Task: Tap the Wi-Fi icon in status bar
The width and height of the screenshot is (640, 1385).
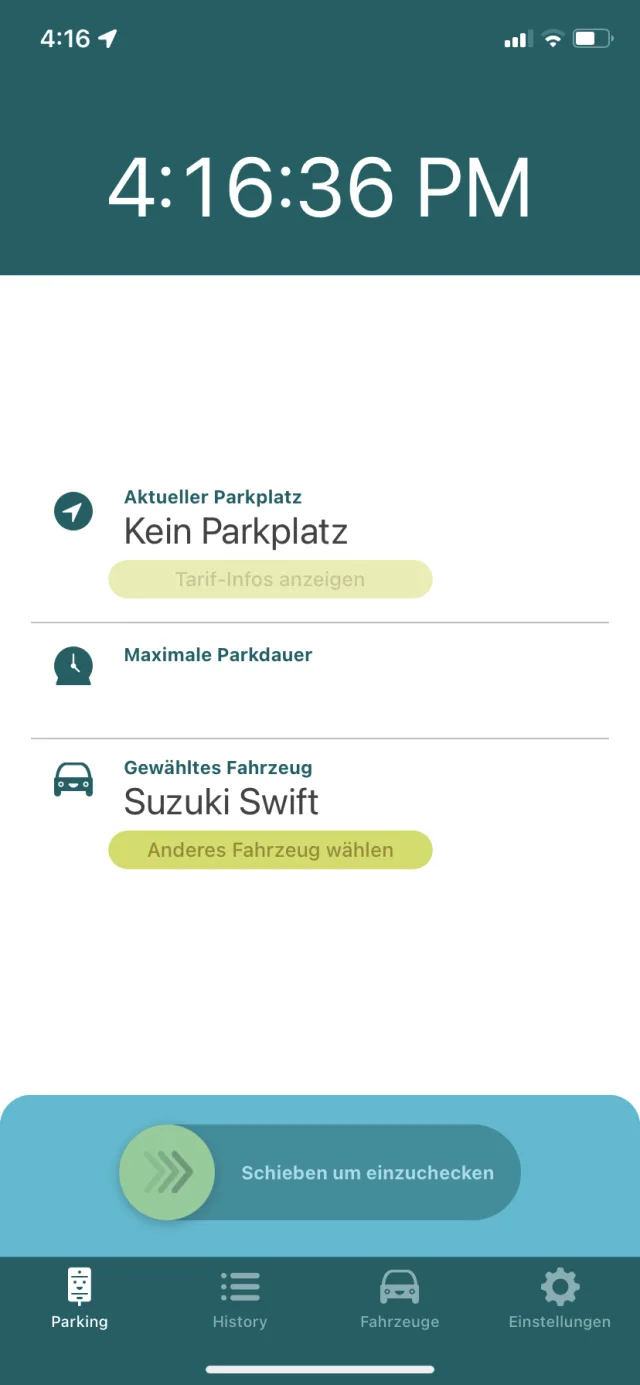Action: click(x=552, y=39)
